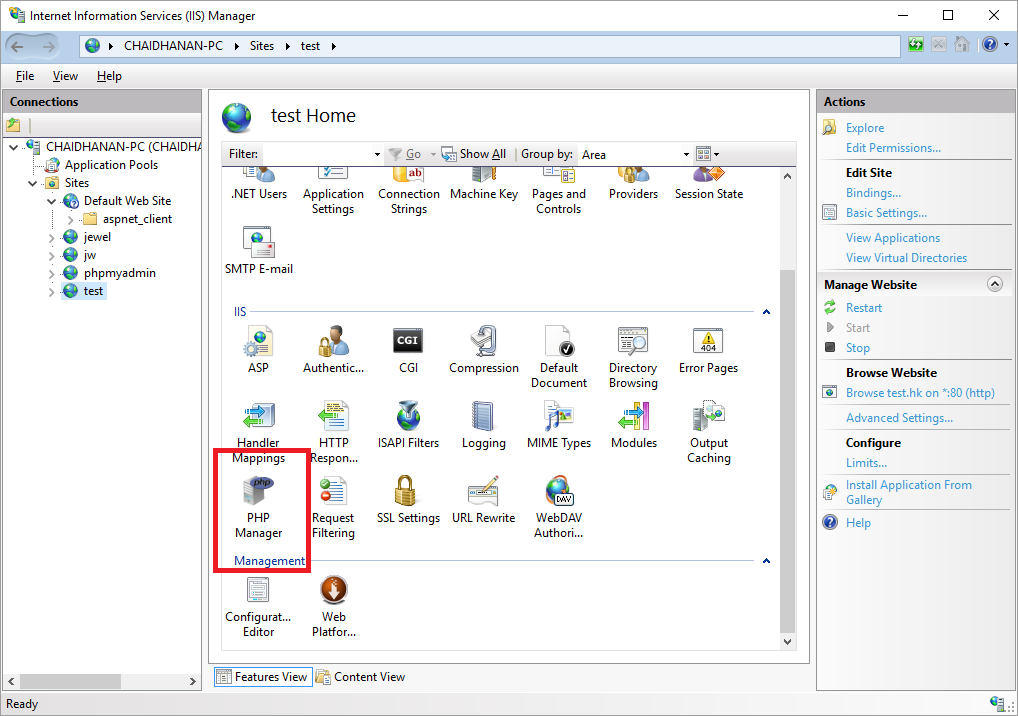This screenshot has height=716, width=1018.
Task: Open SSL Settings
Action: coord(408,500)
